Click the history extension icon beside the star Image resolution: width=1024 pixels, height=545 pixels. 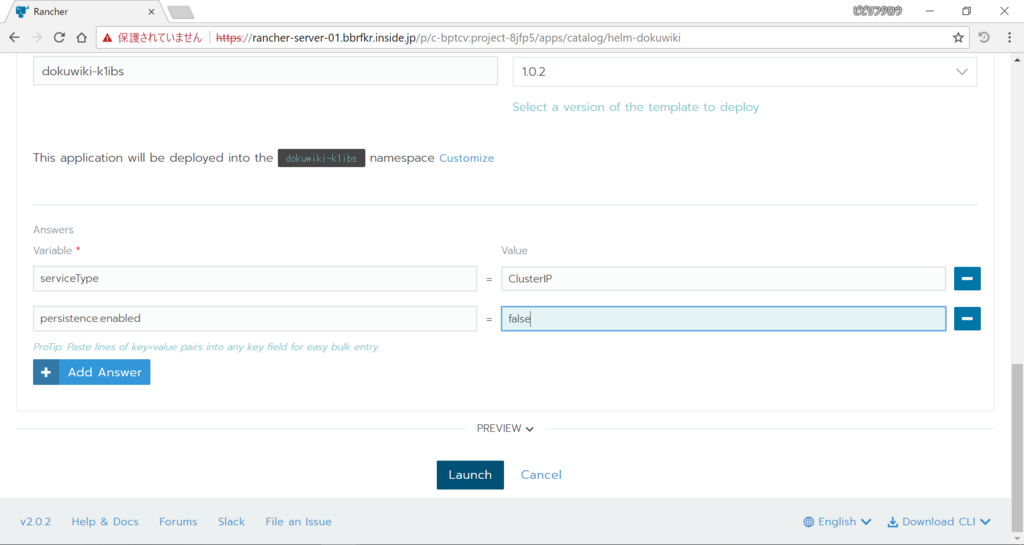984,38
